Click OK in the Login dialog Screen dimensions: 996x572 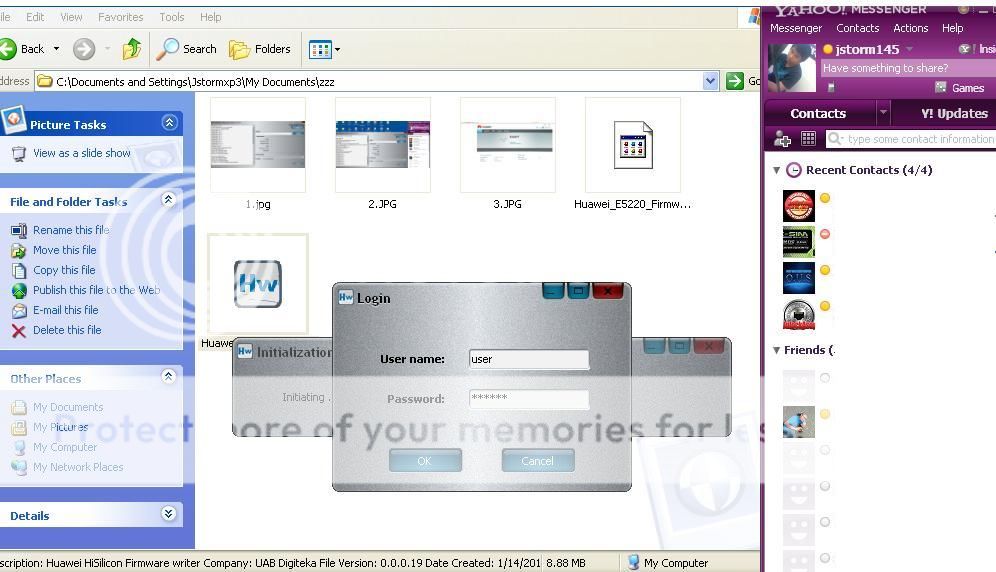pos(425,461)
